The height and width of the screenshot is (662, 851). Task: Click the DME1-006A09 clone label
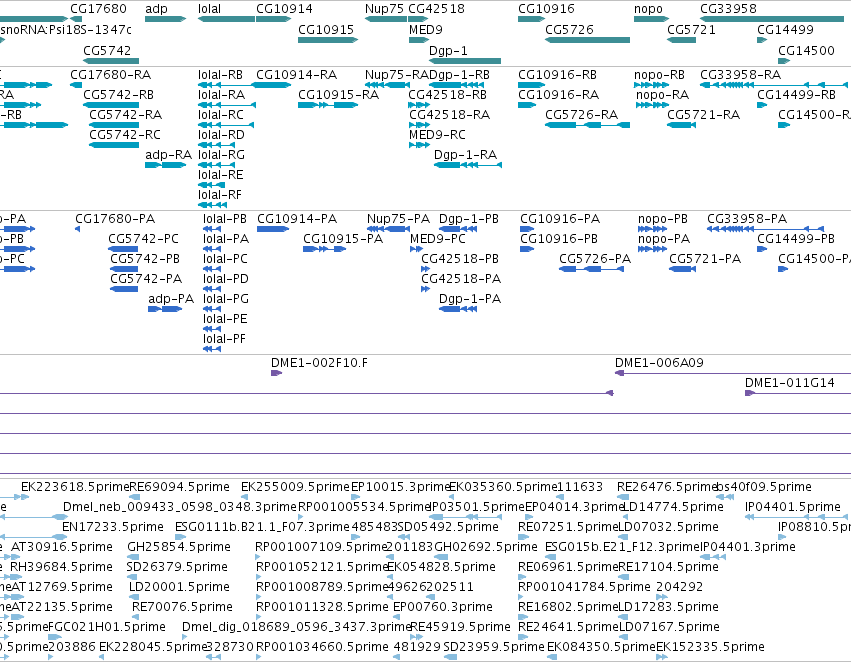(x=659, y=362)
